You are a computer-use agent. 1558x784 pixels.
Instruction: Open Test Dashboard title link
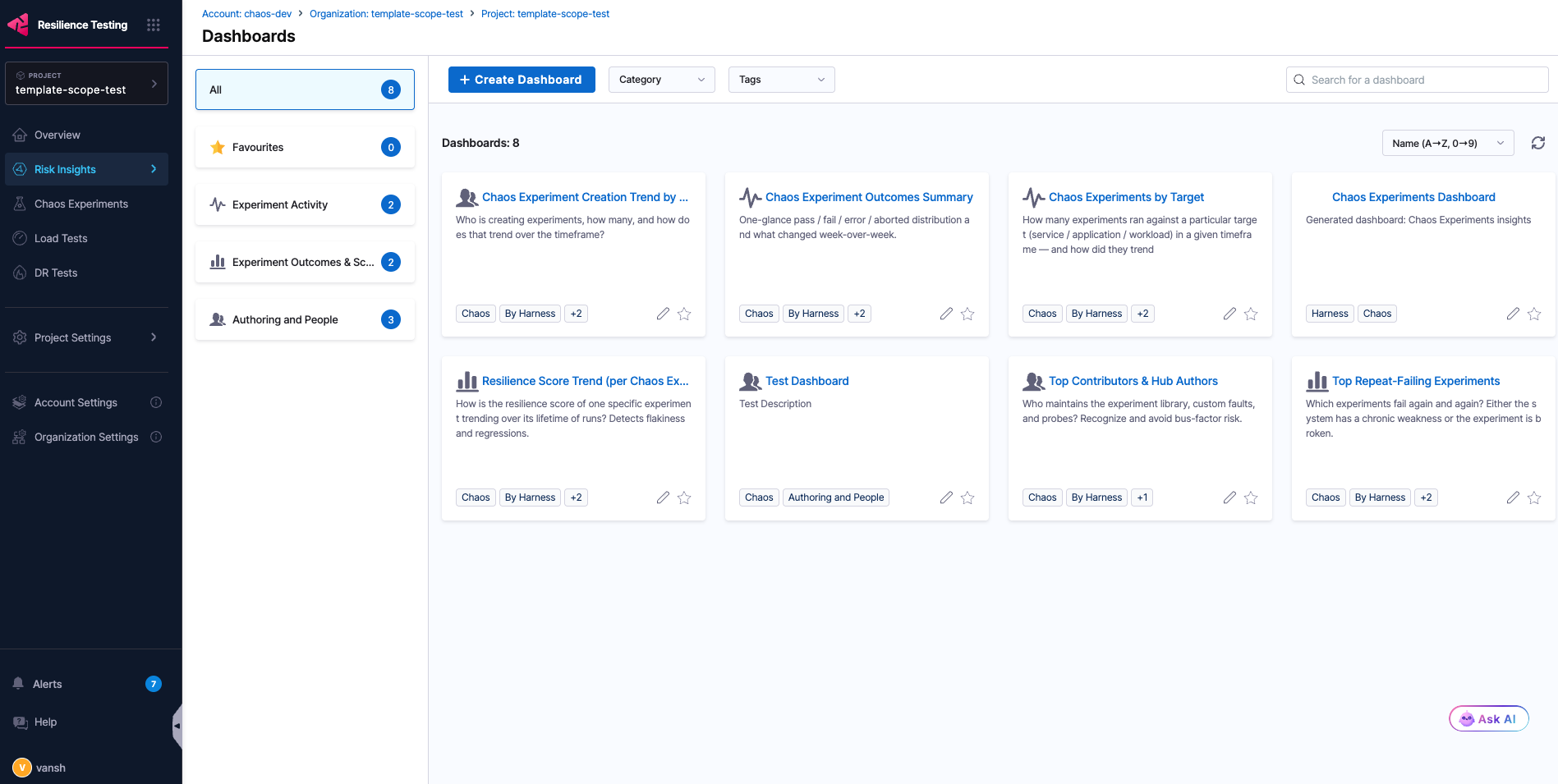(807, 381)
